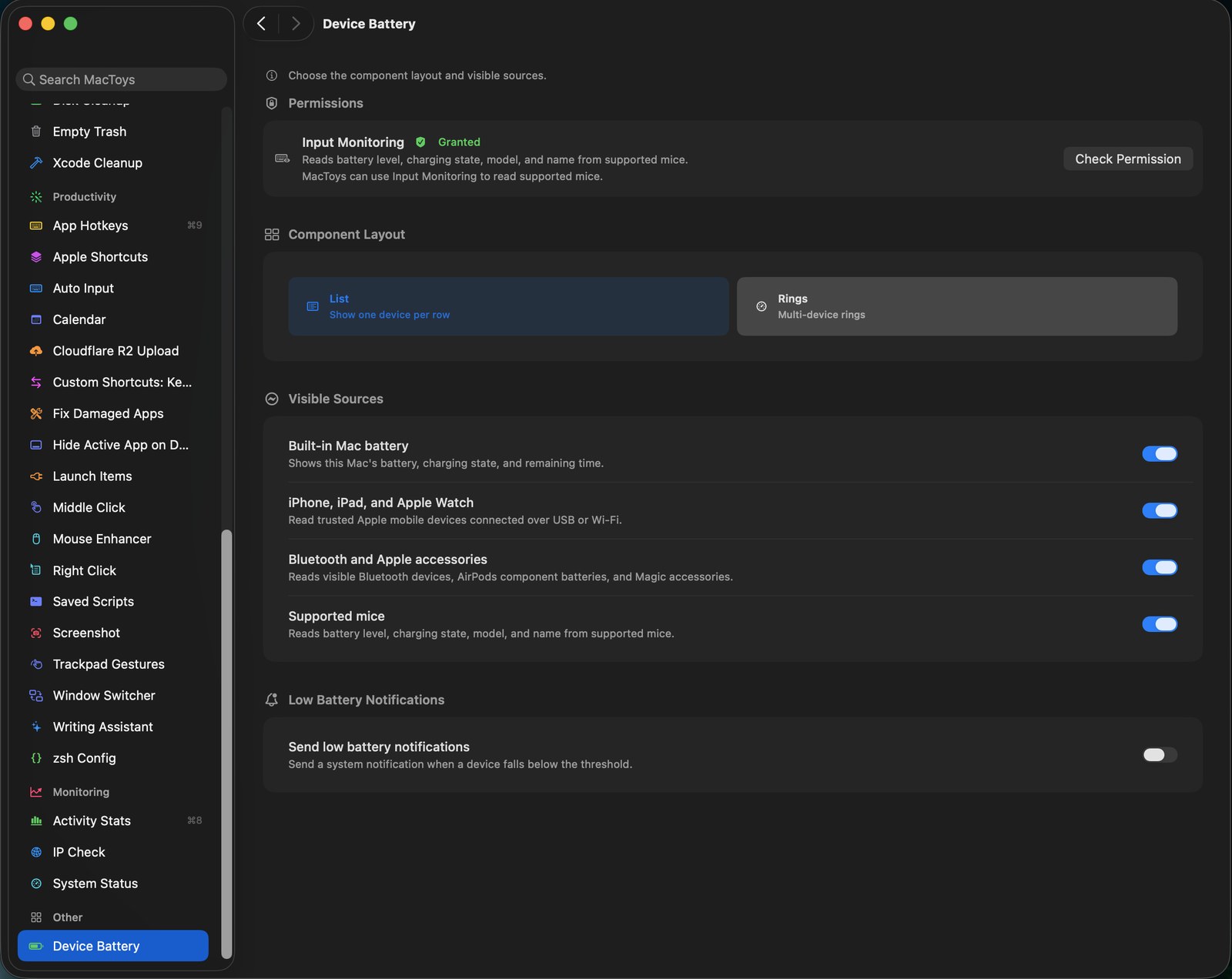Select the List component layout
The width and height of the screenshot is (1232, 979).
(508, 306)
